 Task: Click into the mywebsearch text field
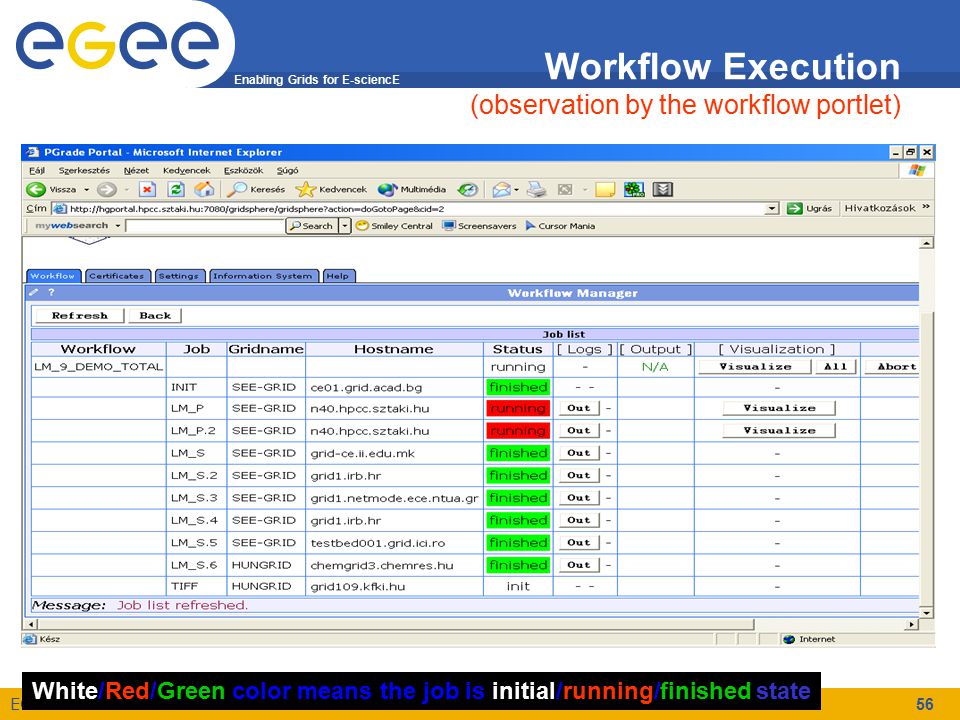click(204, 226)
